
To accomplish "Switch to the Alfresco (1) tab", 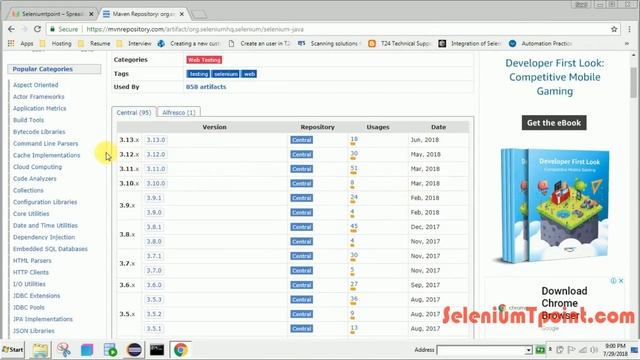I will (x=179, y=112).
